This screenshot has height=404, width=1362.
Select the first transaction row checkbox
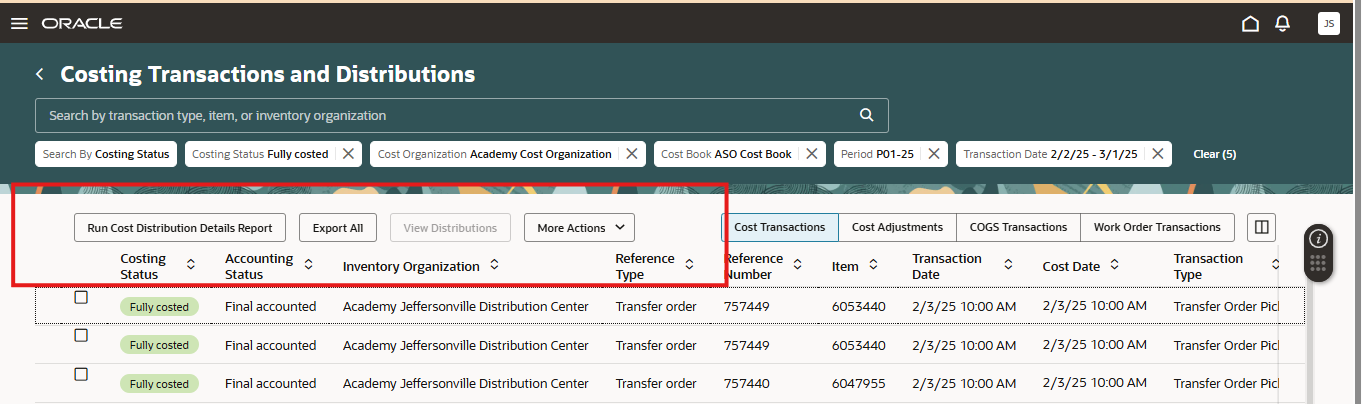(x=81, y=297)
